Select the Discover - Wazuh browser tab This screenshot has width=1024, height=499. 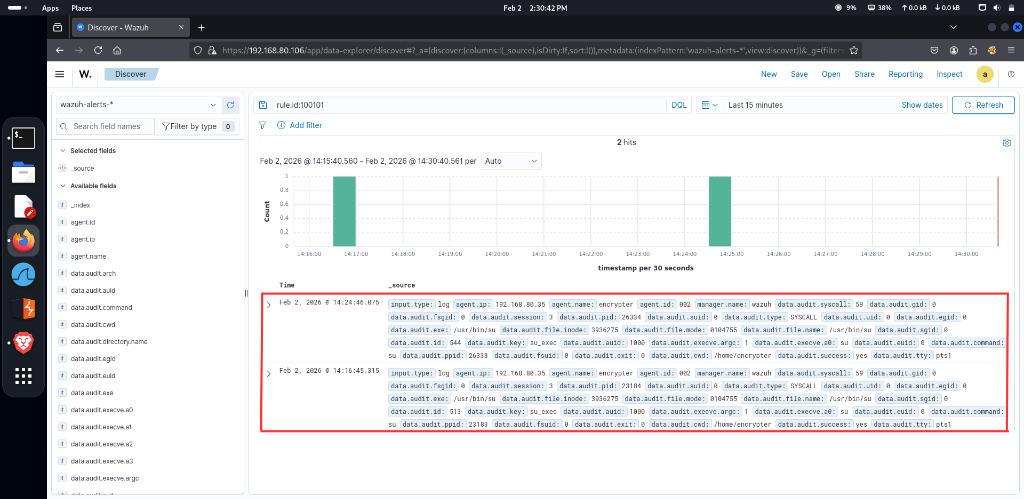(x=130, y=27)
